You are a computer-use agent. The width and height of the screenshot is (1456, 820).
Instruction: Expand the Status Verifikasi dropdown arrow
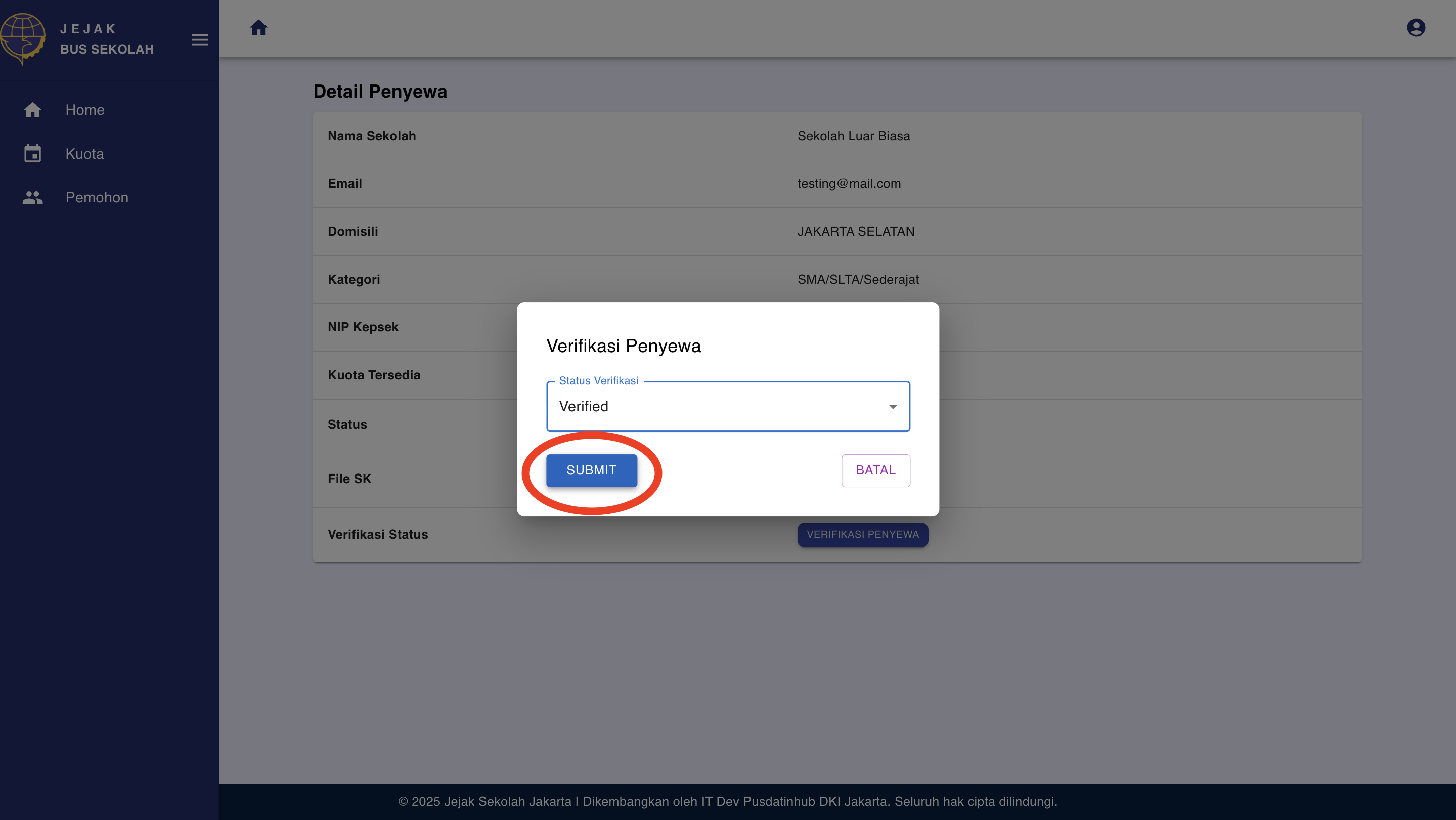pos(893,407)
